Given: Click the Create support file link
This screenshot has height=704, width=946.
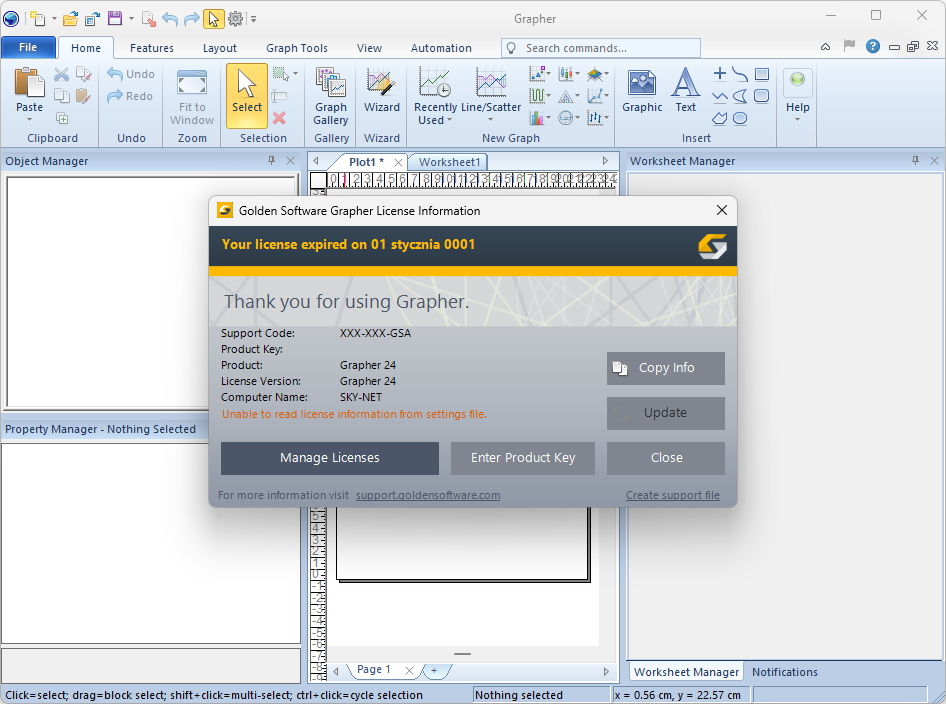Looking at the screenshot, I should coord(673,495).
